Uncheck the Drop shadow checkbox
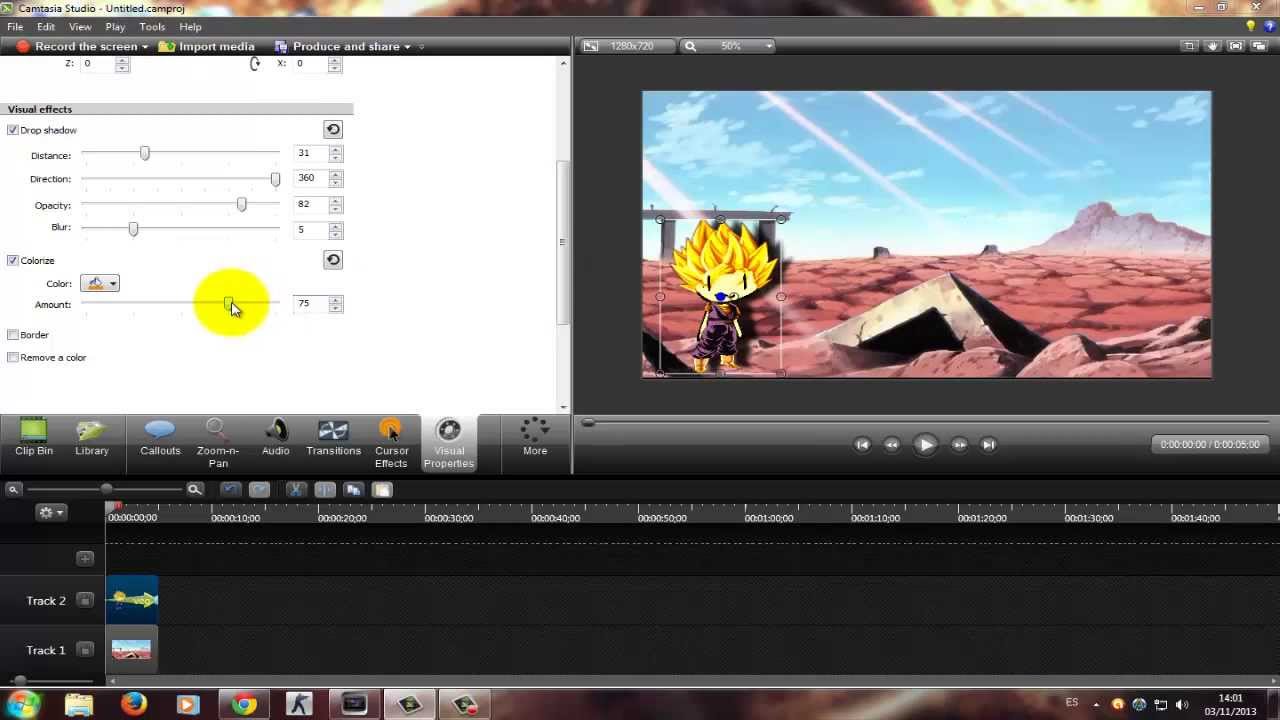Viewport: 1280px width, 720px height. coord(13,130)
